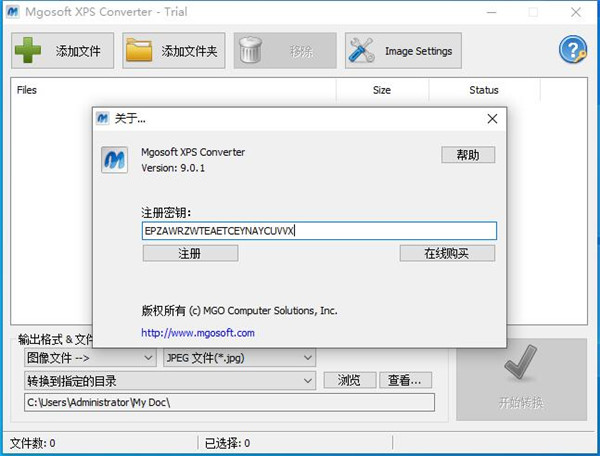This screenshot has height=456, width=600.
Task: Click the 帮助 button in About dialog
Action: [x=468, y=155]
